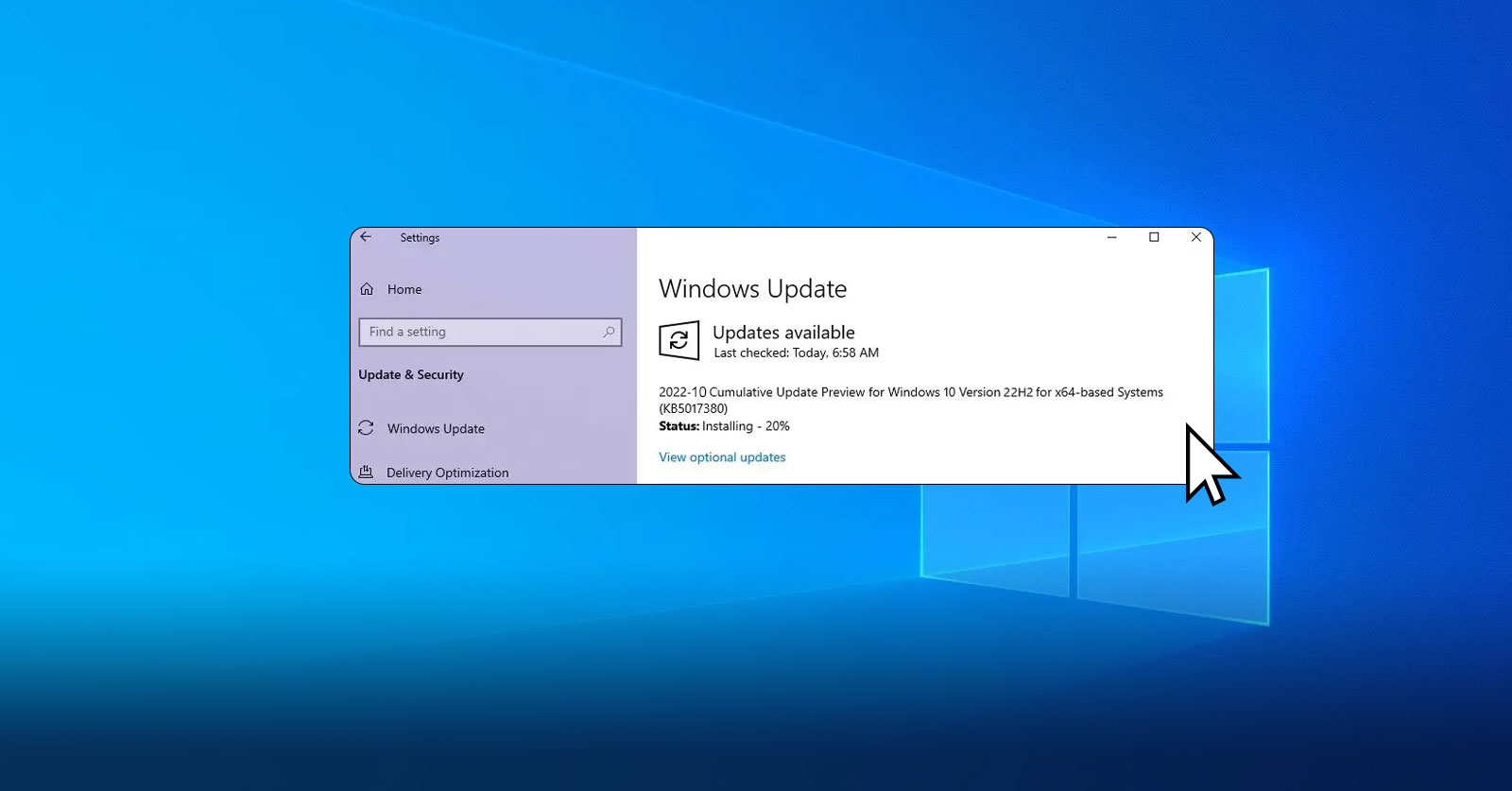This screenshot has height=791, width=1512.
Task: Close the Settings window
Action: [x=1195, y=237]
